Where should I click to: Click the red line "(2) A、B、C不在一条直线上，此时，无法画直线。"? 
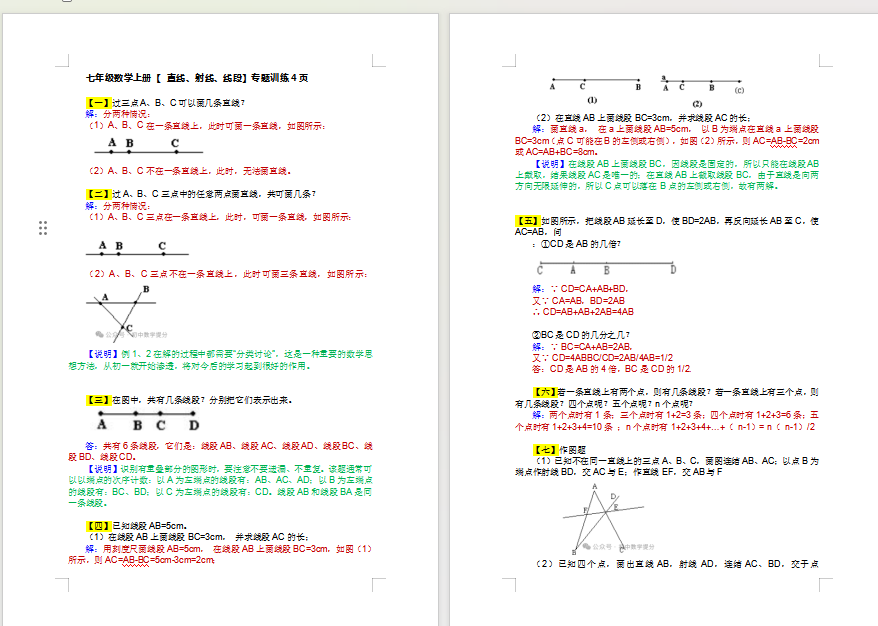pos(190,171)
